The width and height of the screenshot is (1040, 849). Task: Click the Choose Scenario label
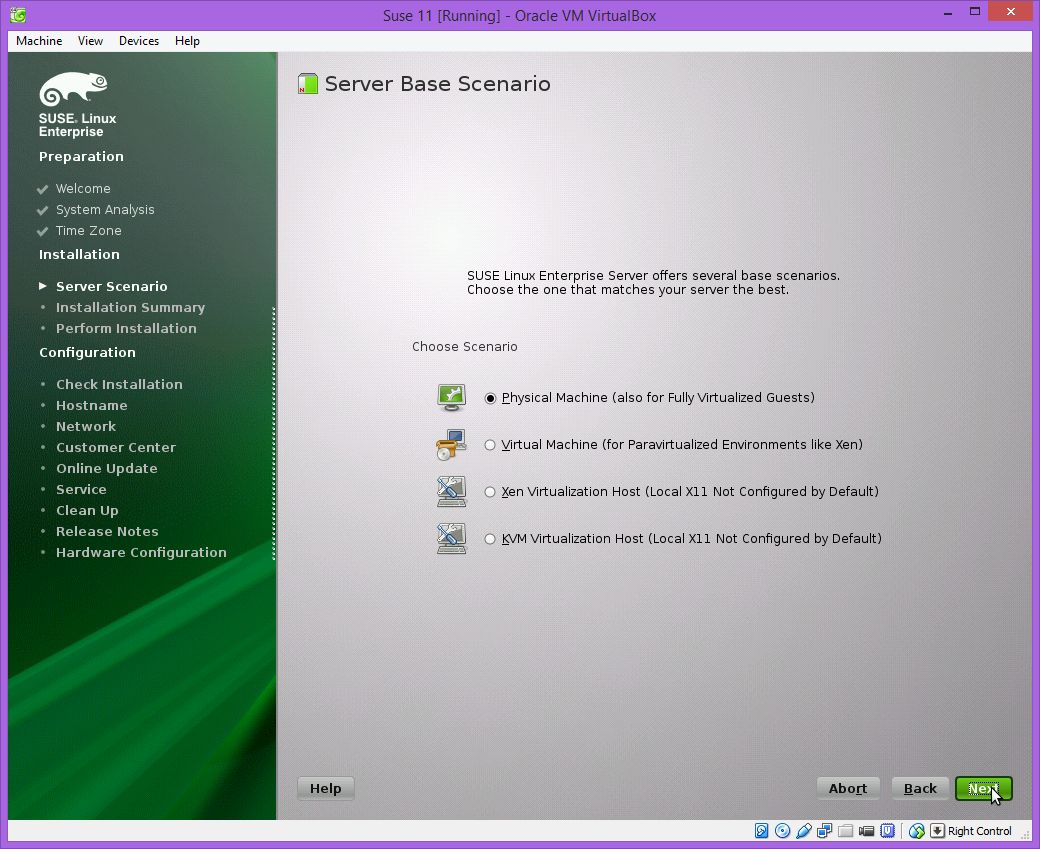pyautogui.click(x=464, y=346)
